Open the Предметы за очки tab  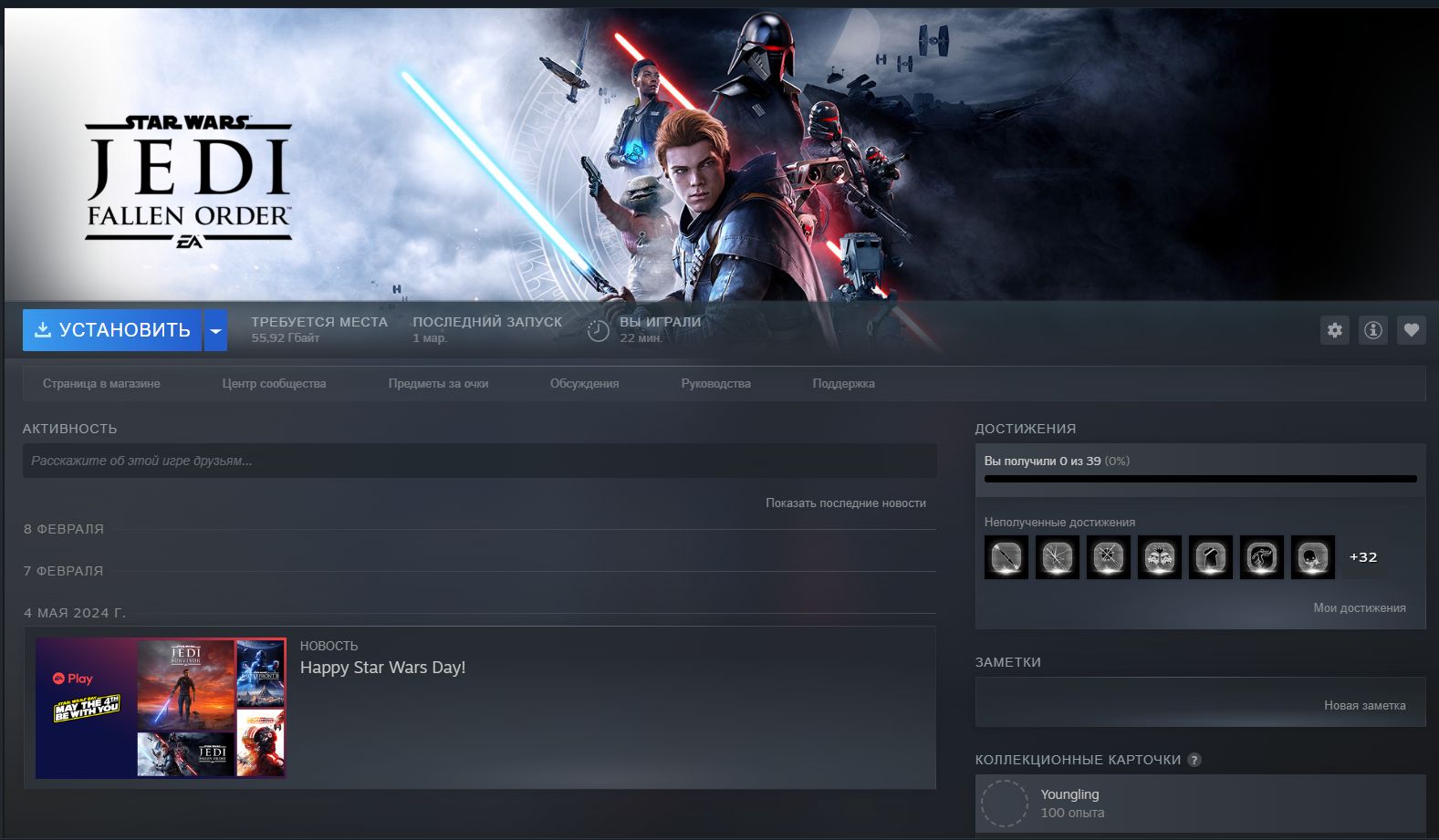(x=438, y=383)
